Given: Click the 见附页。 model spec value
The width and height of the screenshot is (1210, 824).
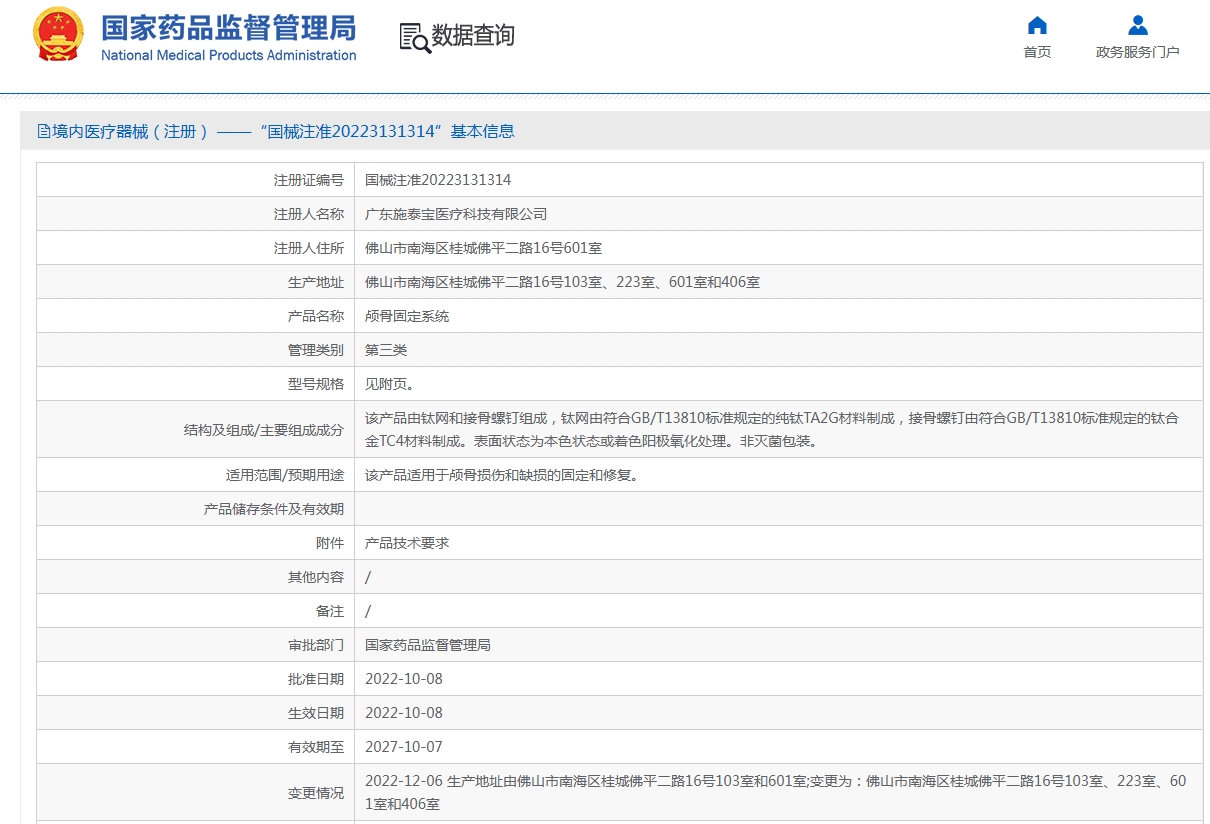Looking at the screenshot, I should pyautogui.click(x=390, y=384).
